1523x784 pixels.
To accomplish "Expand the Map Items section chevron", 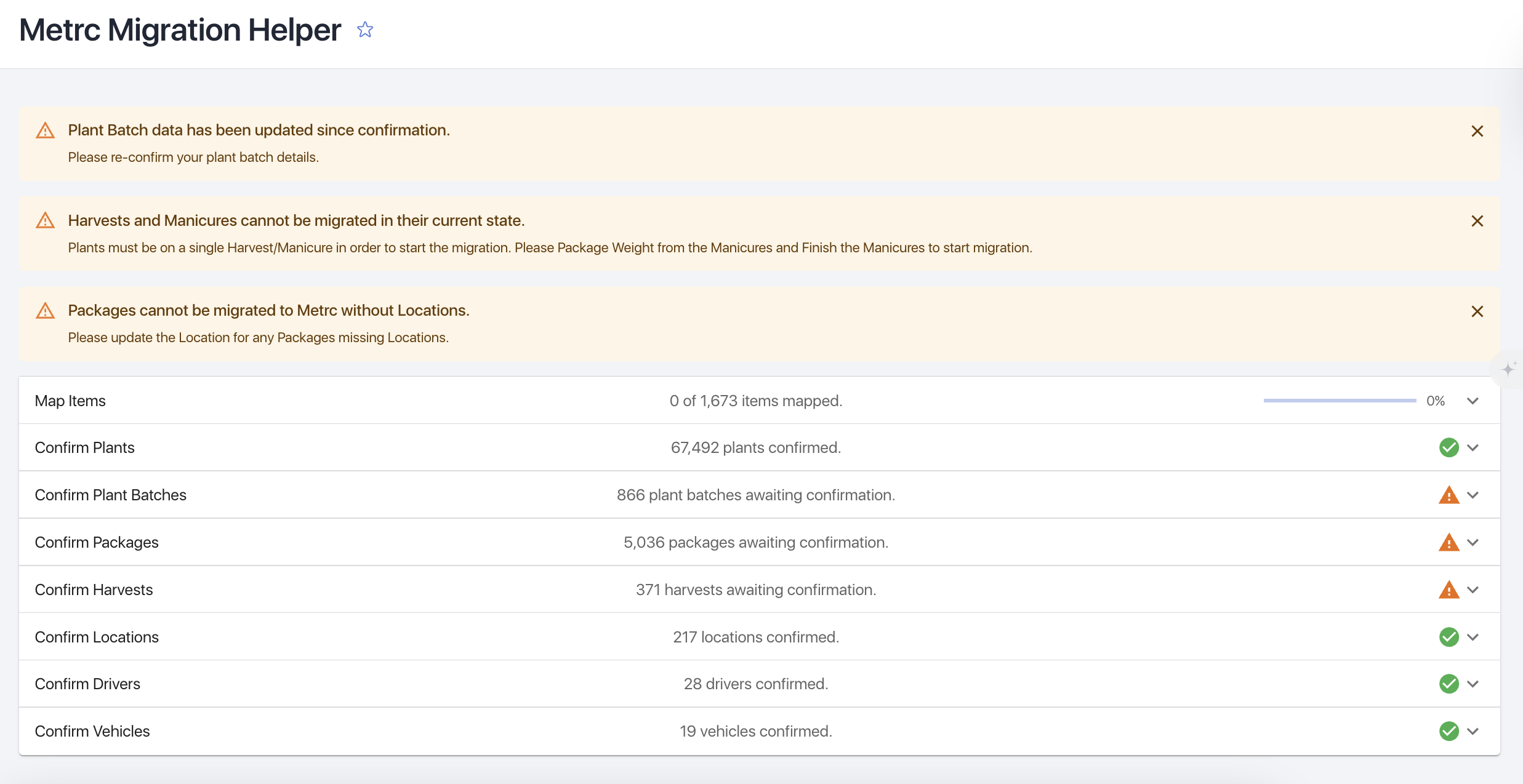I will tap(1473, 401).
